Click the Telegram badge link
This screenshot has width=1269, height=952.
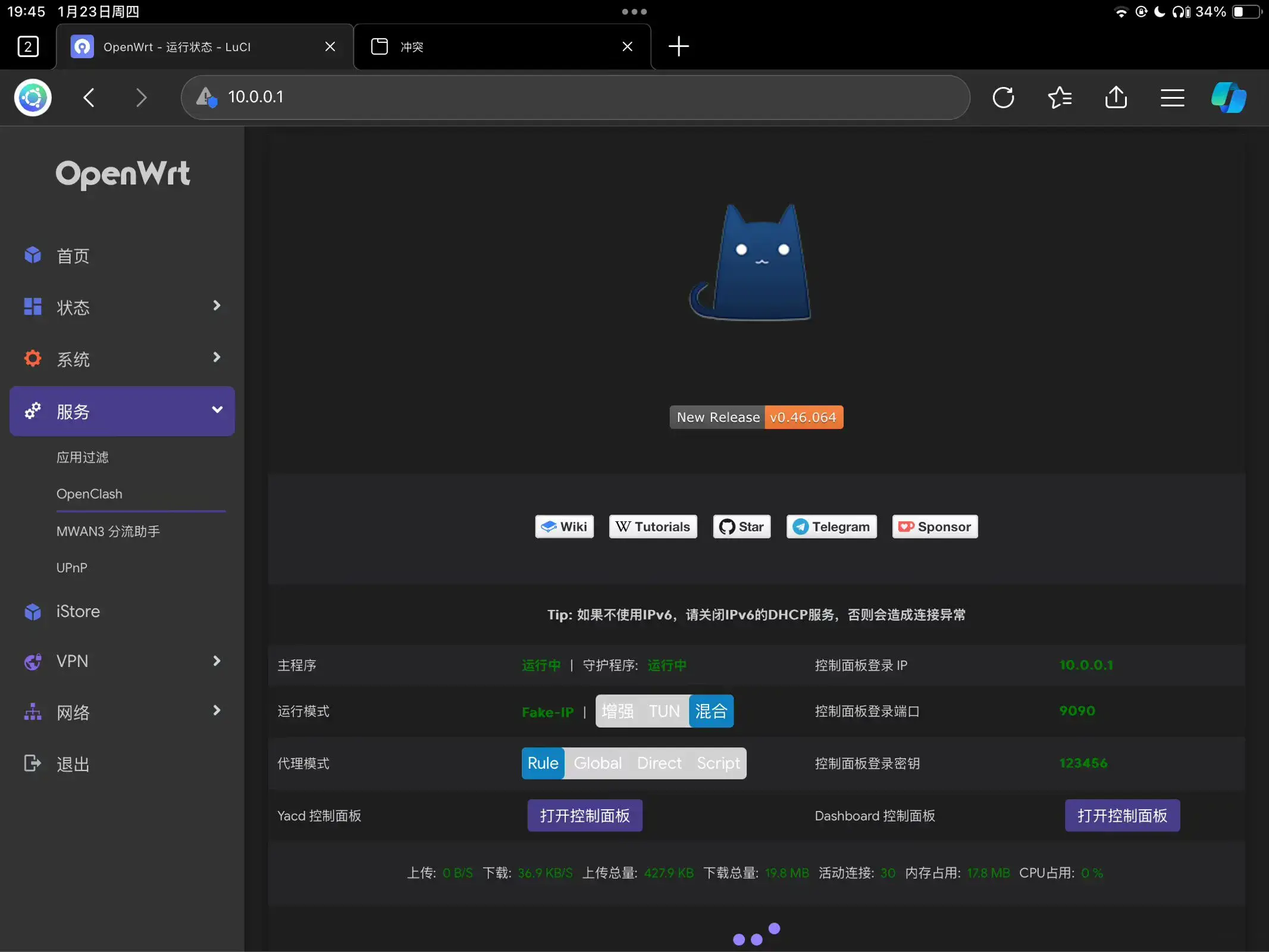[831, 527]
